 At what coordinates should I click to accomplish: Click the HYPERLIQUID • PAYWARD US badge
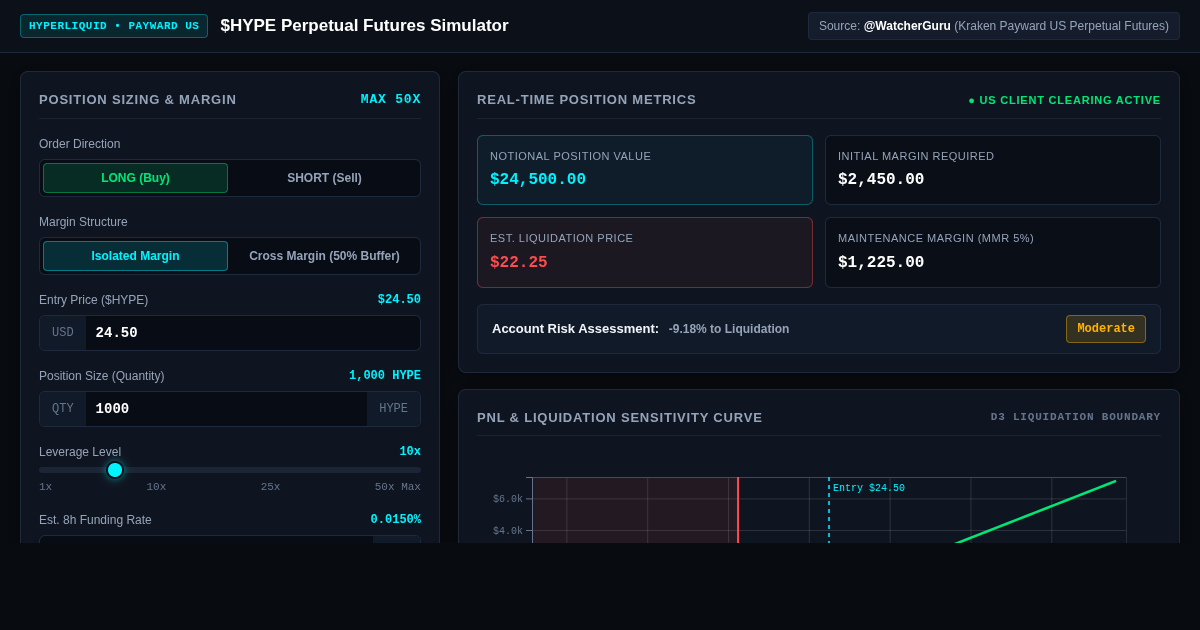pos(114,26)
